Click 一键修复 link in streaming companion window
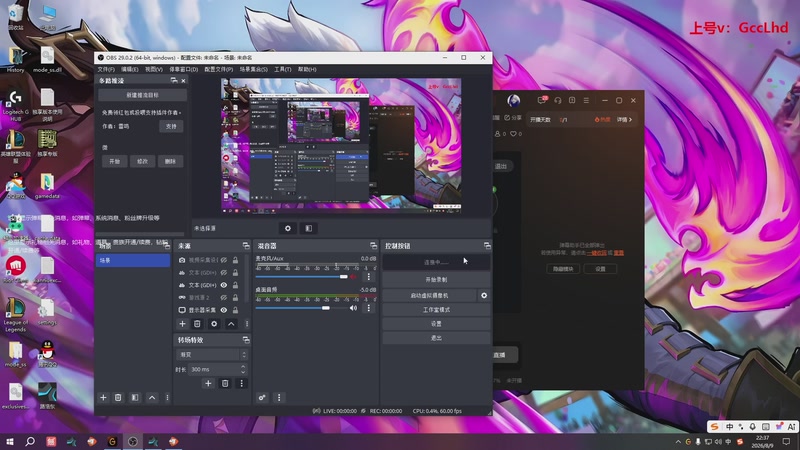Viewport: 800px width, 450px height. point(596,253)
